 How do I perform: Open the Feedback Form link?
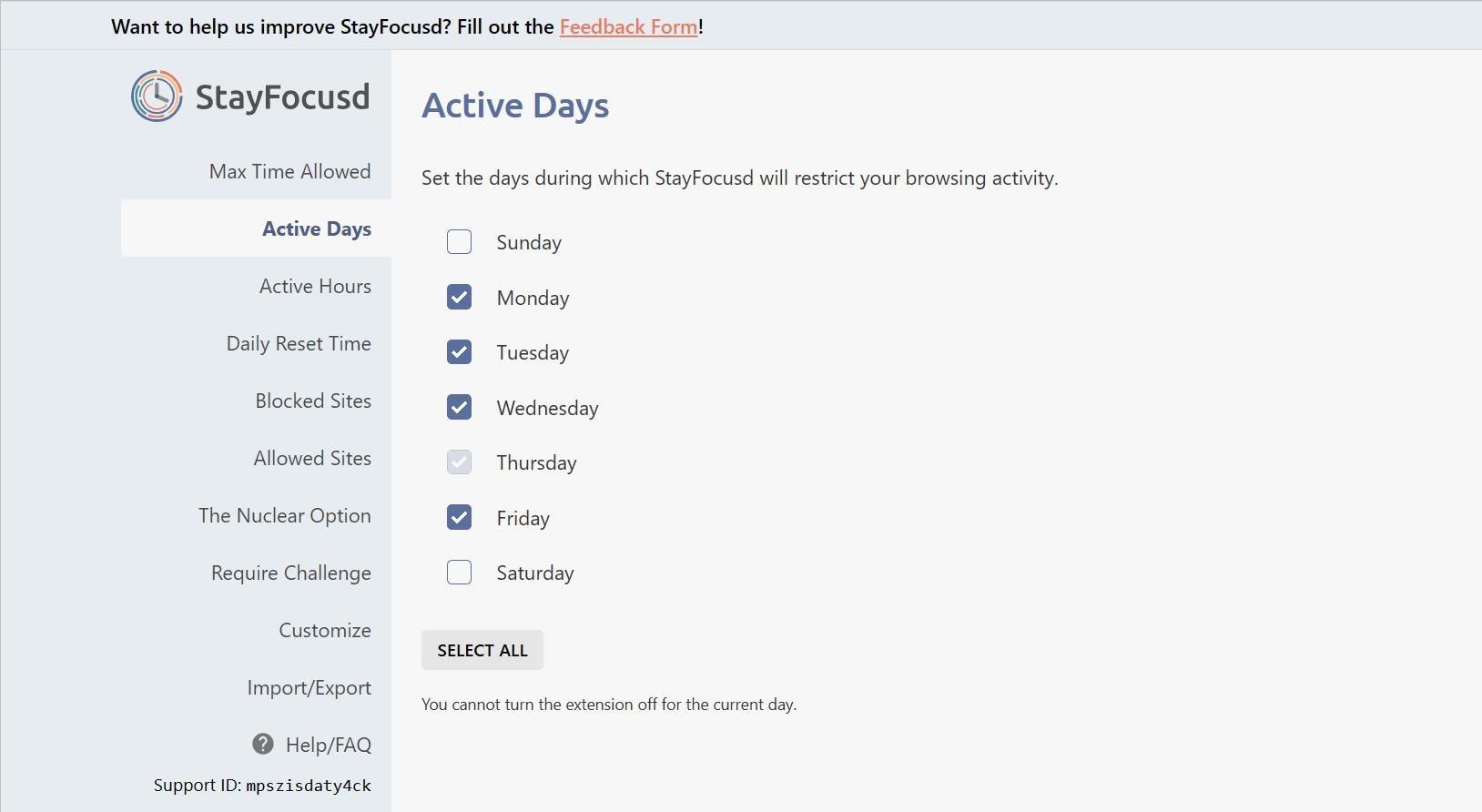(628, 26)
